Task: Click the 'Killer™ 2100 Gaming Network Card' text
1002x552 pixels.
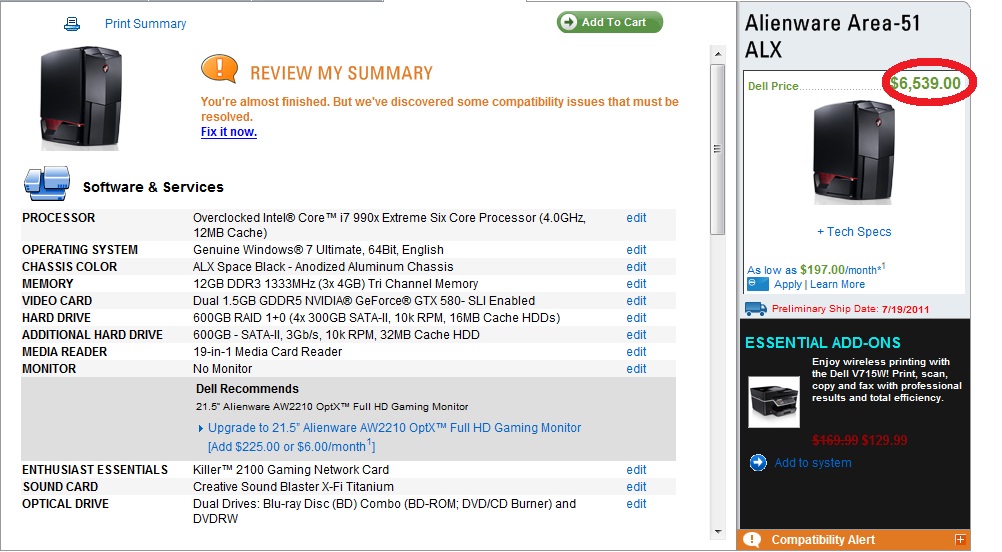Action: pos(291,470)
